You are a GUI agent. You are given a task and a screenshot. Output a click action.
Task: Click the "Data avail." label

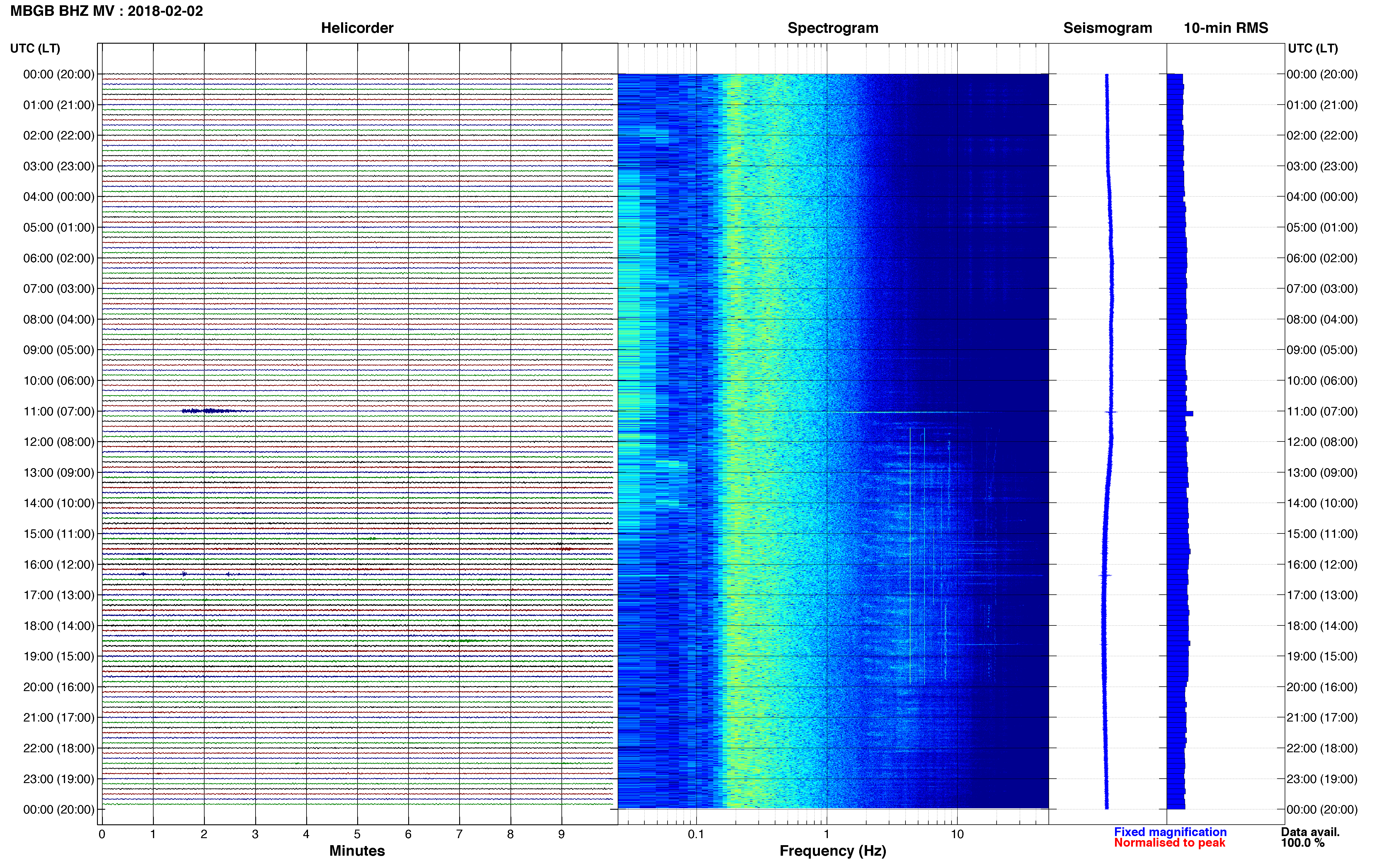coord(1310,832)
